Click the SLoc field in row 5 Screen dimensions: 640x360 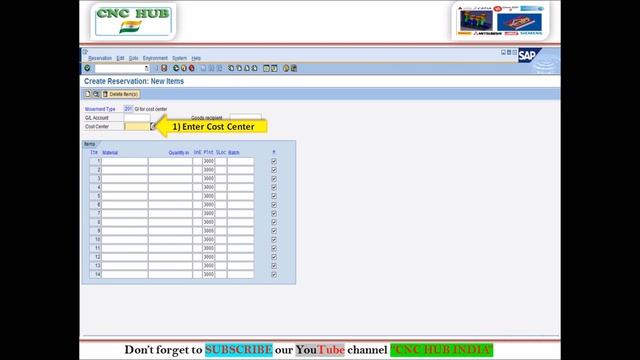click(x=221, y=196)
